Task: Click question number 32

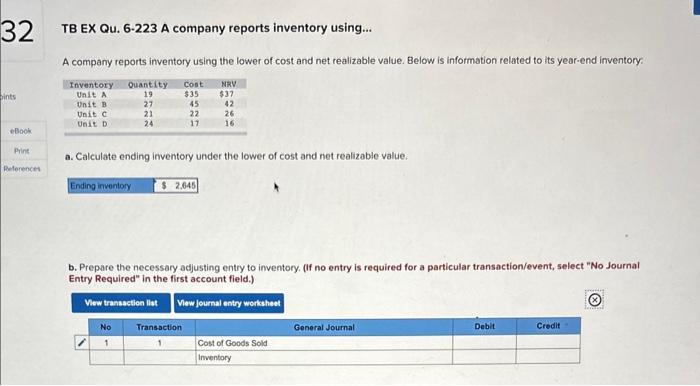Action: [17, 31]
